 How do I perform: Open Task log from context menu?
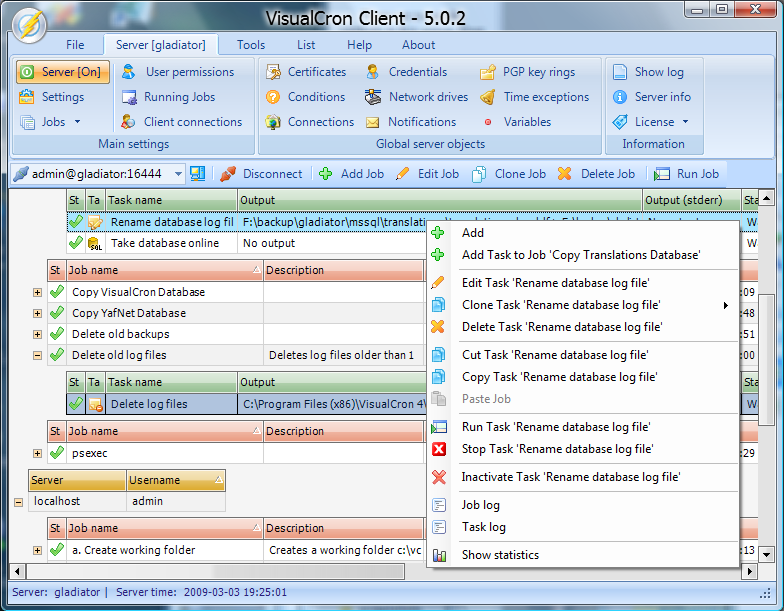point(583,527)
